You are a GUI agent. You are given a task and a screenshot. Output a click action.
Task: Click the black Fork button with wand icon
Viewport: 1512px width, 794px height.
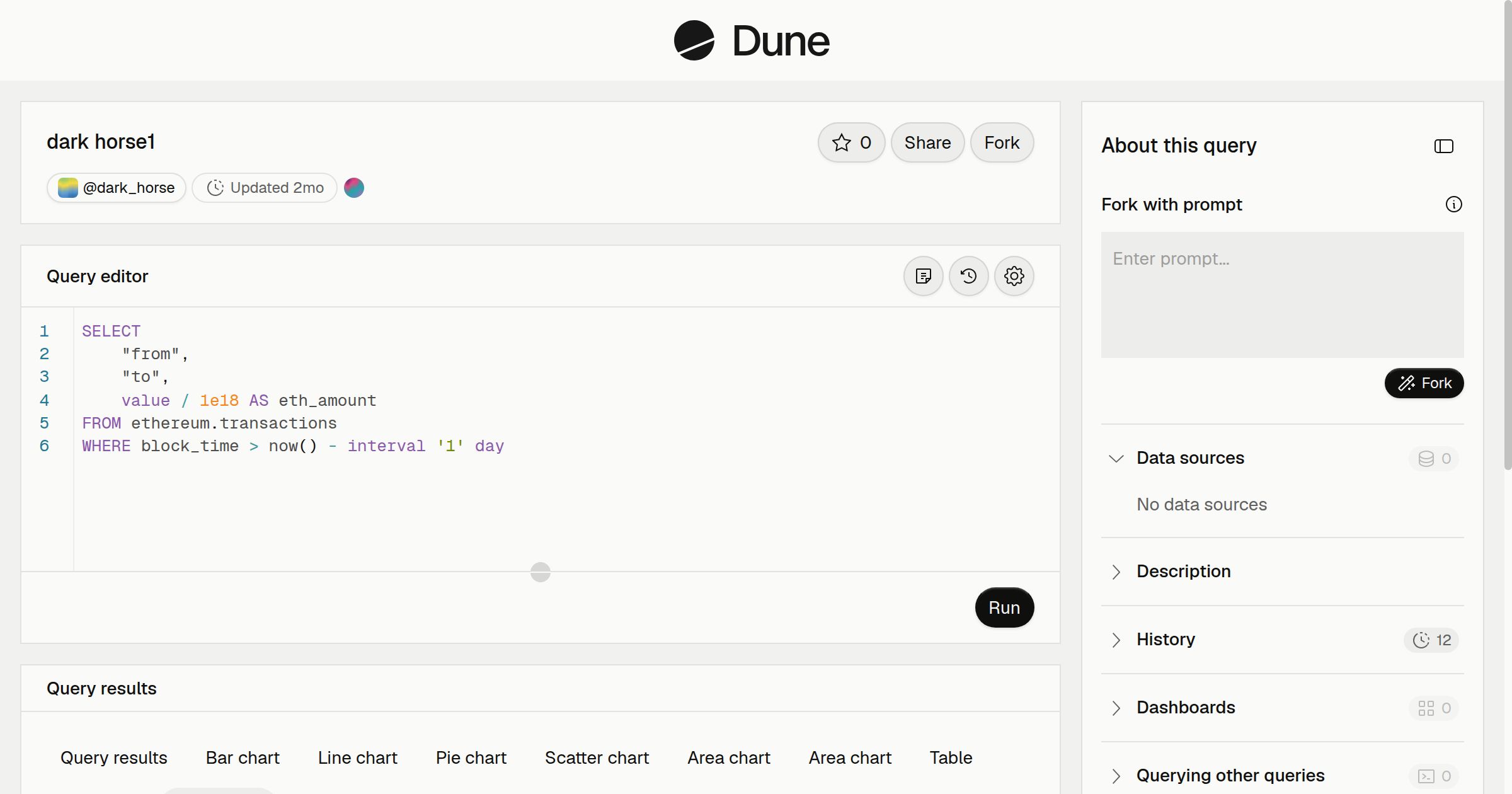1424,383
